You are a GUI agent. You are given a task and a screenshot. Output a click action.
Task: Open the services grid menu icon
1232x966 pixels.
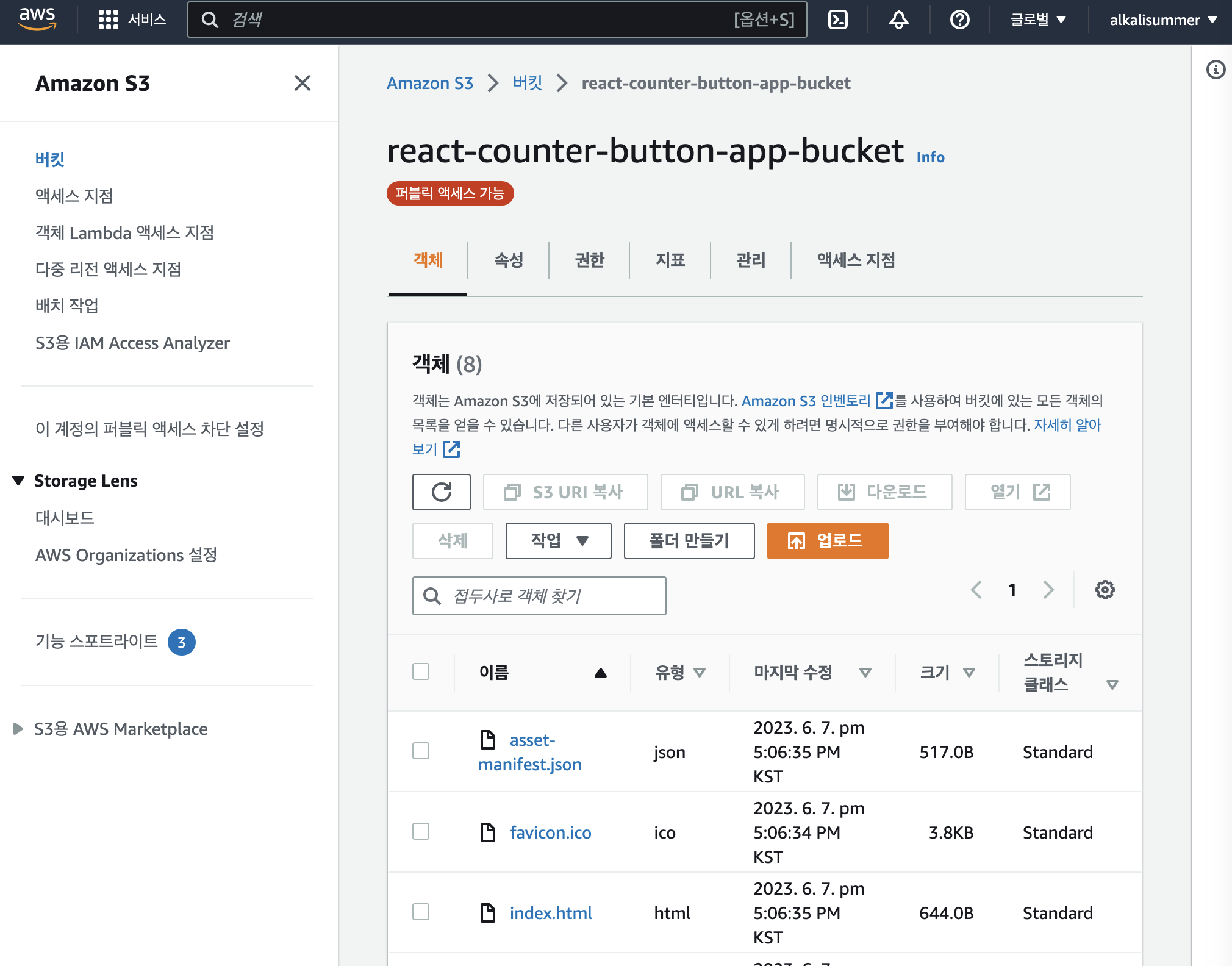pos(108,20)
